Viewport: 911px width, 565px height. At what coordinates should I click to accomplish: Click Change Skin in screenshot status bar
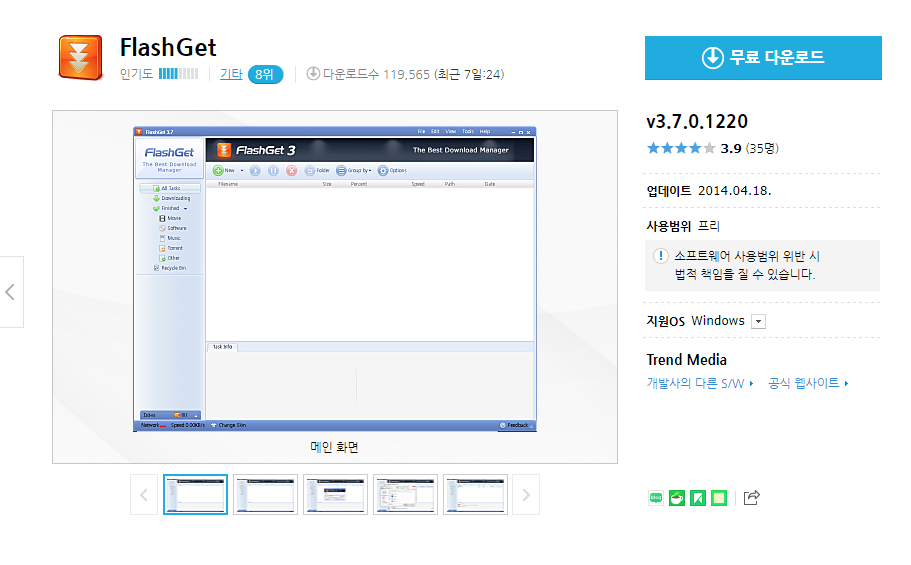click(228, 425)
